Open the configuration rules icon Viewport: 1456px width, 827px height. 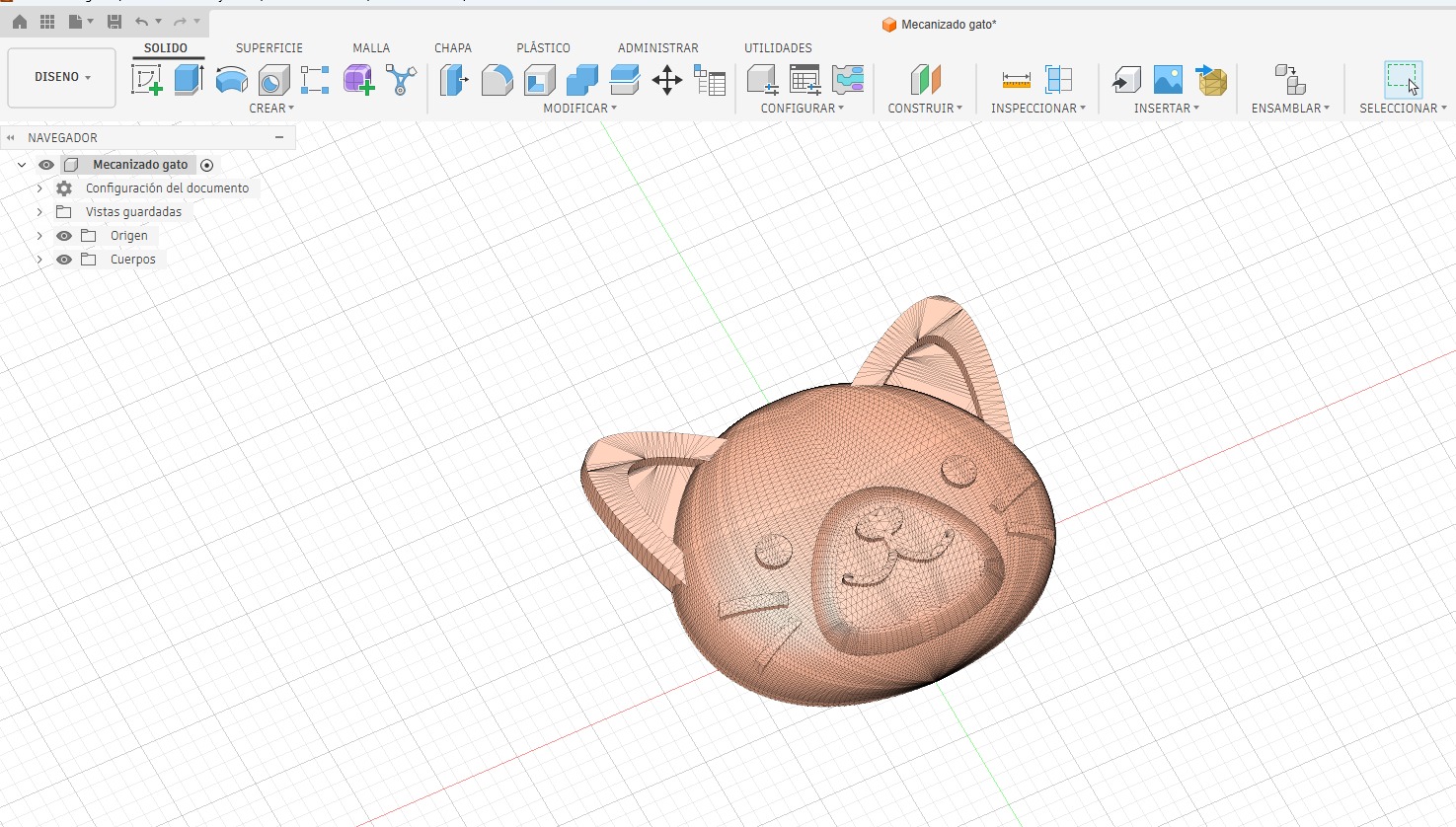(848, 80)
